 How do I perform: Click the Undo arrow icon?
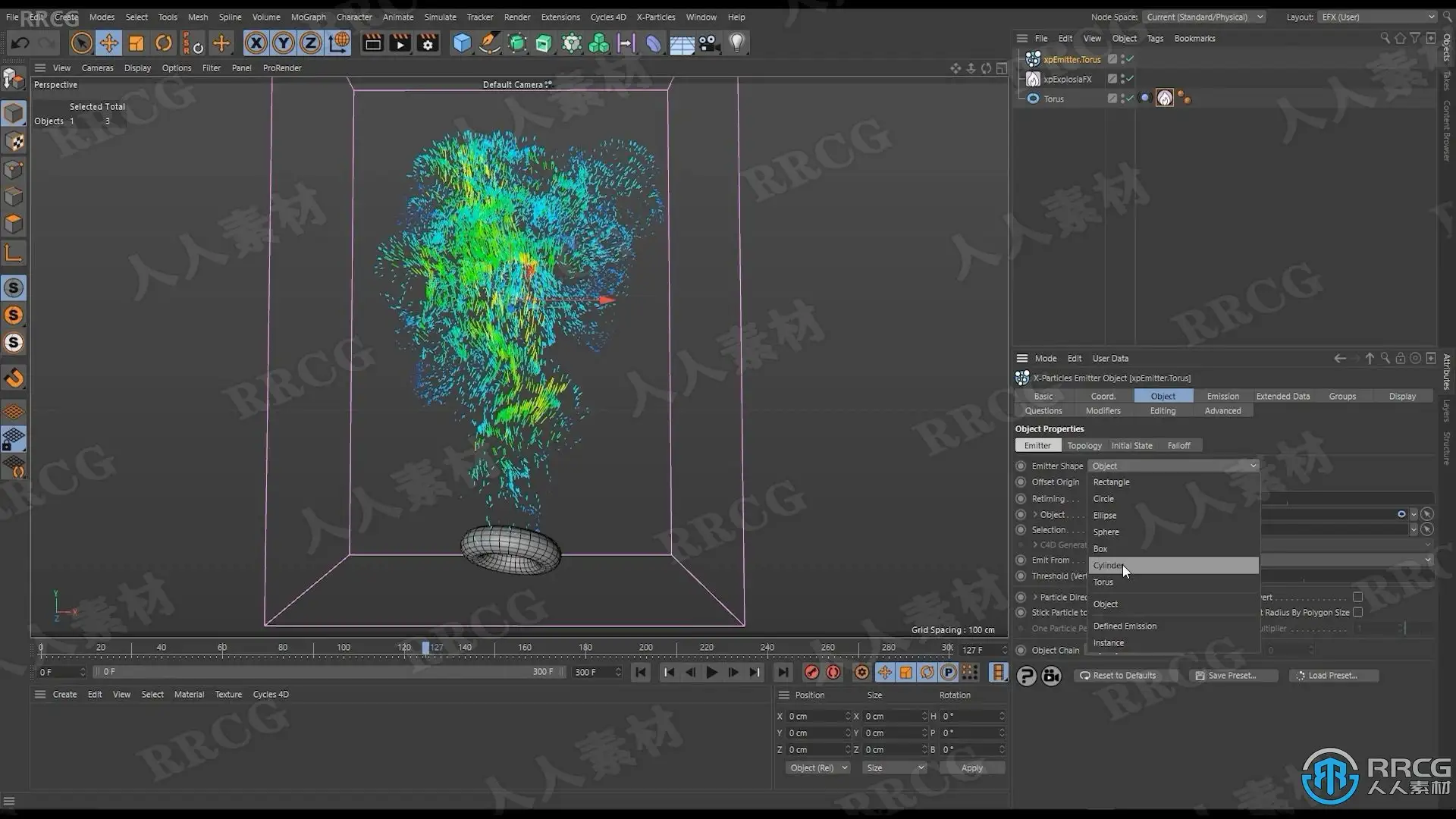coord(20,43)
